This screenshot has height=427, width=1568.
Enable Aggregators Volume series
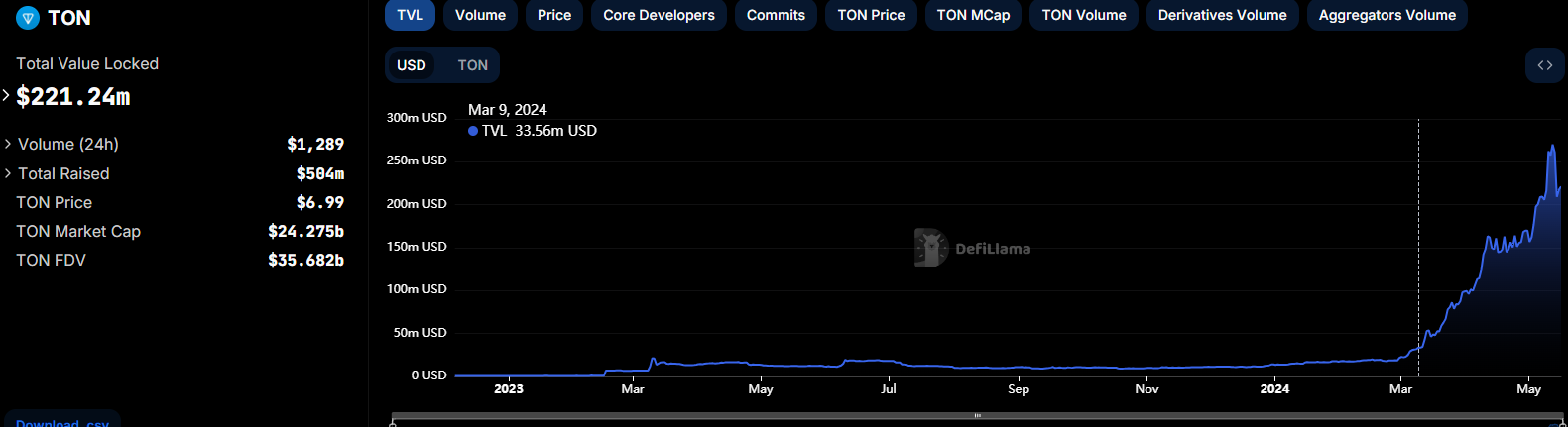pos(1387,15)
